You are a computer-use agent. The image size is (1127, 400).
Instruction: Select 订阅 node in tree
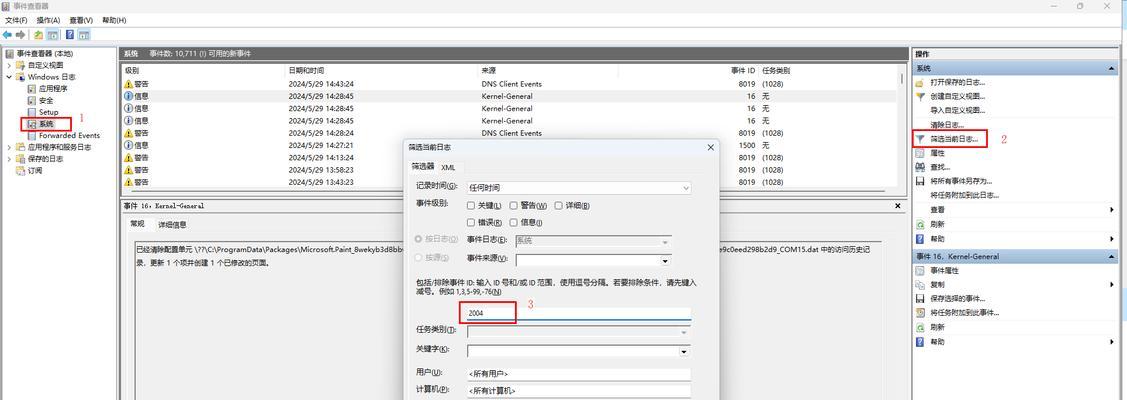35,171
